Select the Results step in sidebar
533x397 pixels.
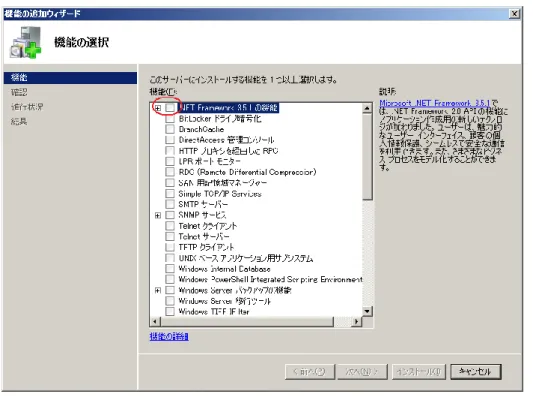pos(19,121)
